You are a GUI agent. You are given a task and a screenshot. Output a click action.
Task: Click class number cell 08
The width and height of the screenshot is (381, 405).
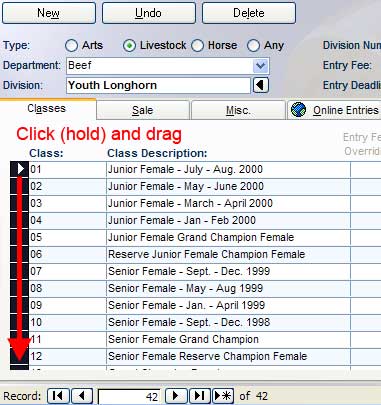(68, 289)
